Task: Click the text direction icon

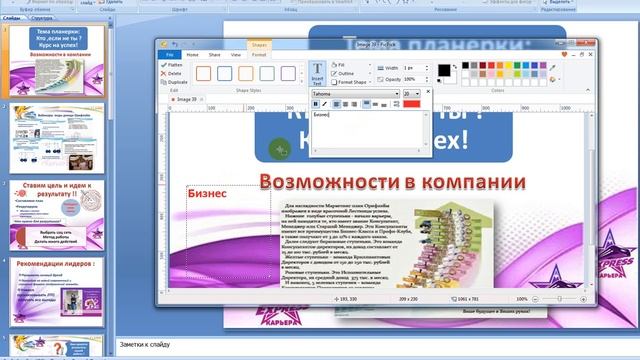Action: click(x=396, y=104)
